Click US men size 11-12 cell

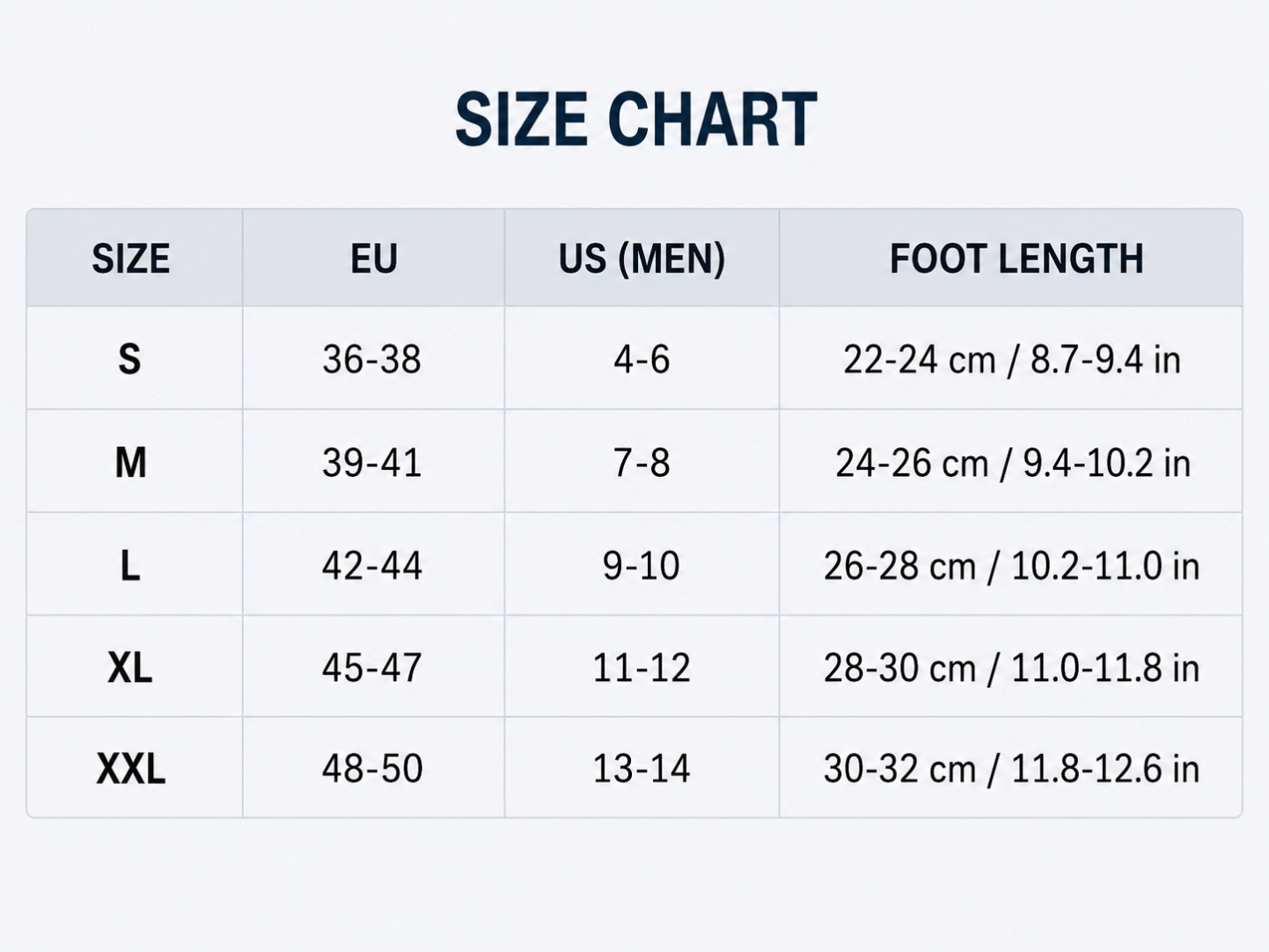pyautogui.click(x=641, y=667)
